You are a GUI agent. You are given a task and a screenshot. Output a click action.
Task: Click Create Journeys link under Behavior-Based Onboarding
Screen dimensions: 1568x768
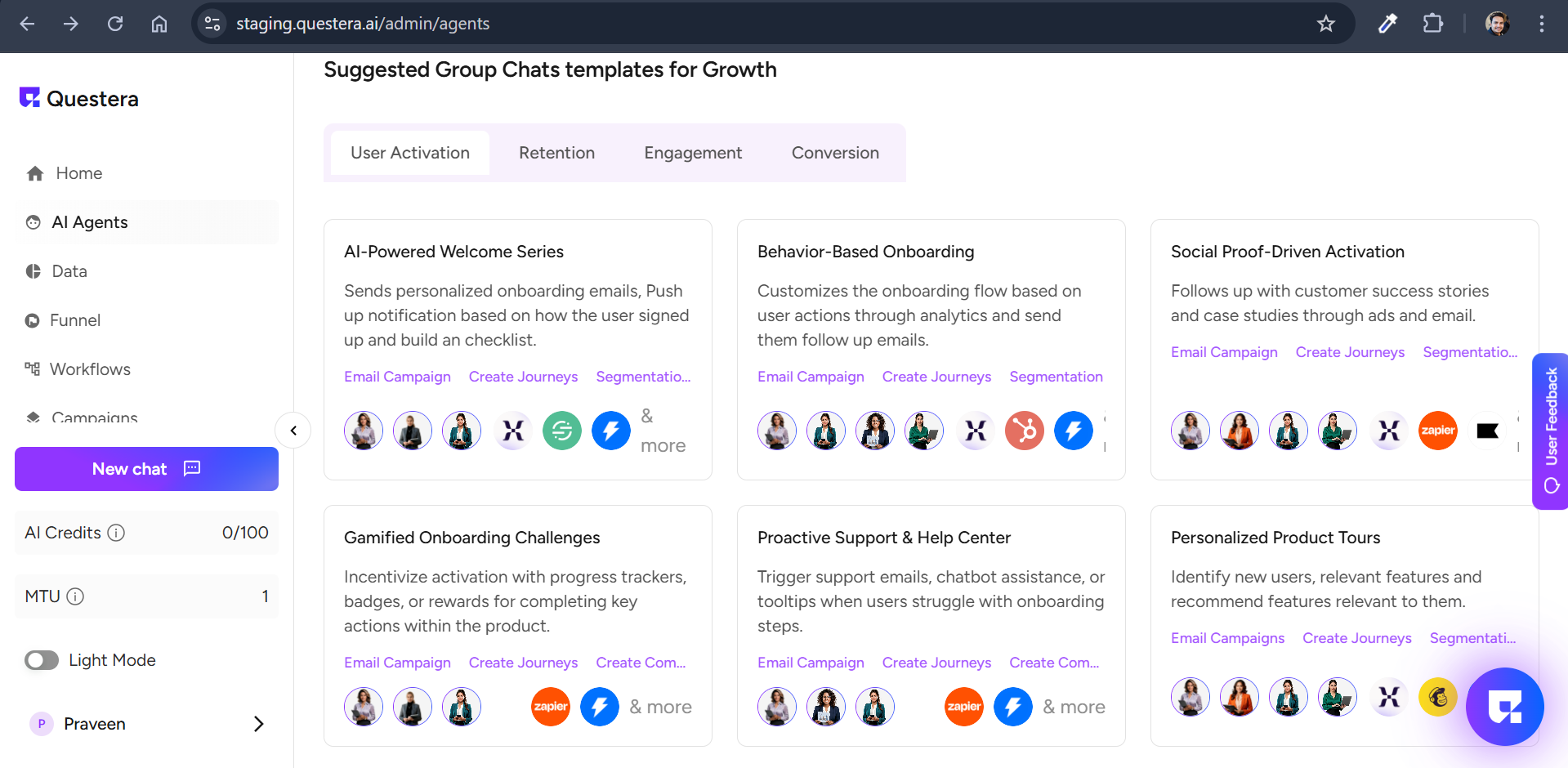pyautogui.click(x=936, y=377)
